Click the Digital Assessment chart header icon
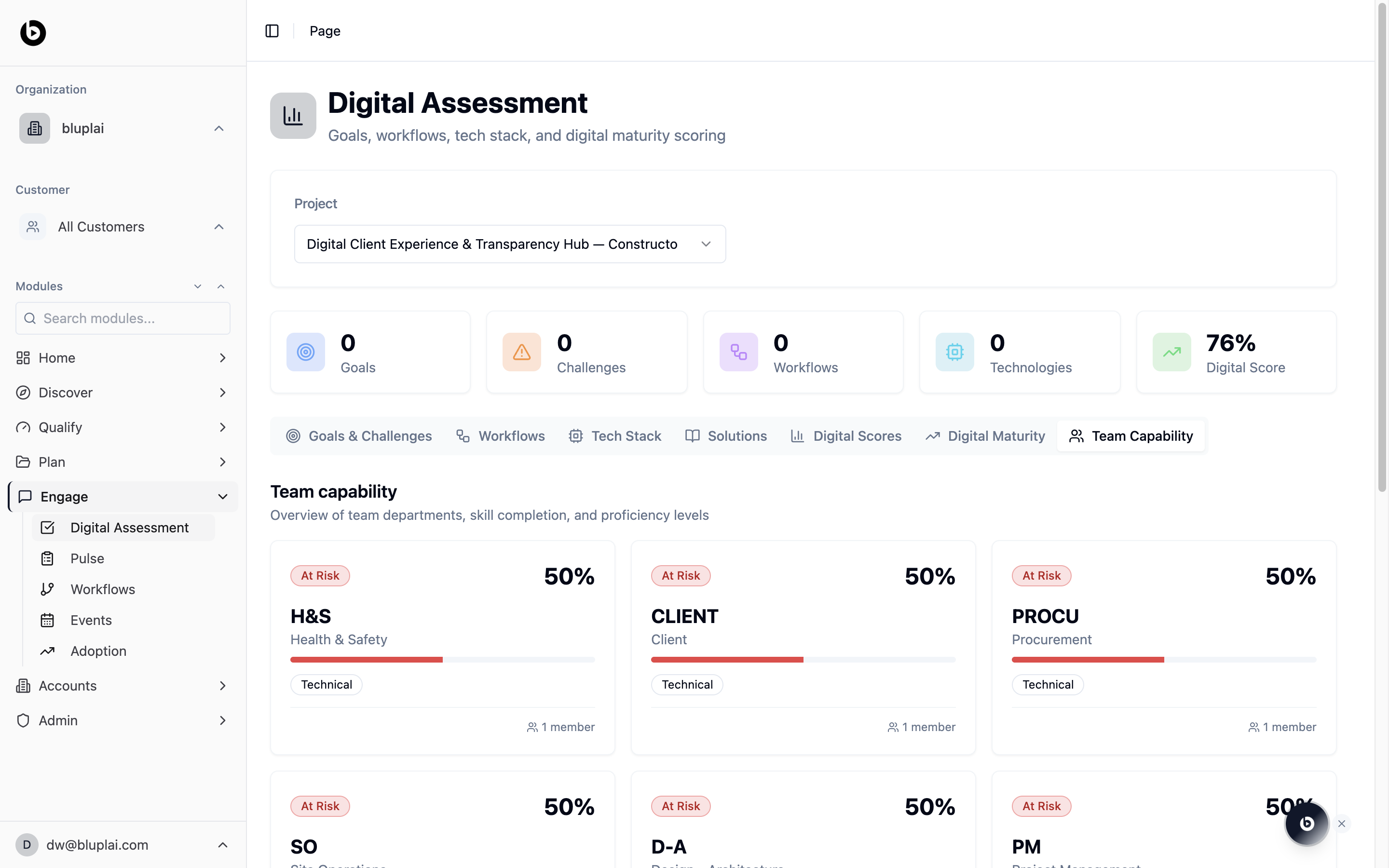The image size is (1389, 868). pos(293,115)
